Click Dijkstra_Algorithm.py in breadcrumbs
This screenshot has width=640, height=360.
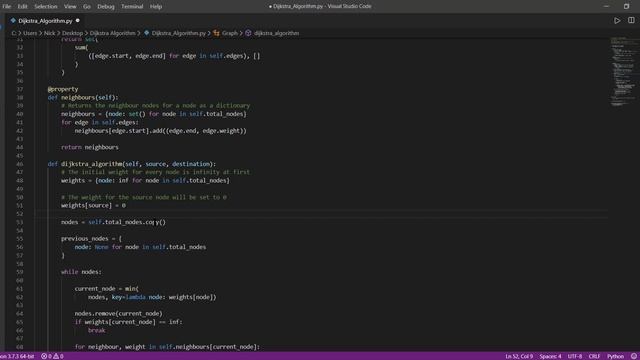(179, 33)
